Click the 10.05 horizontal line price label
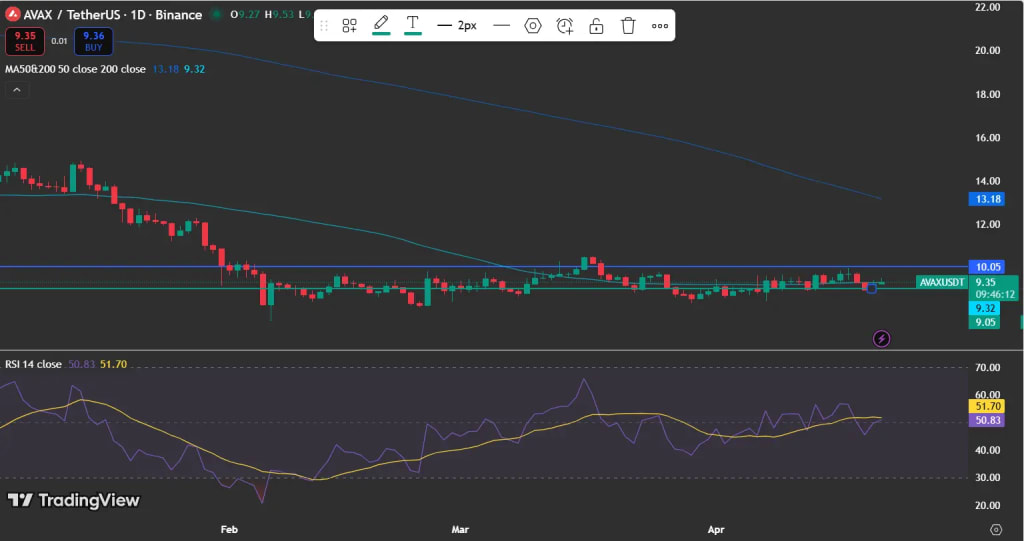Image resolution: width=1024 pixels, height=541 pixels. [988, 267]
